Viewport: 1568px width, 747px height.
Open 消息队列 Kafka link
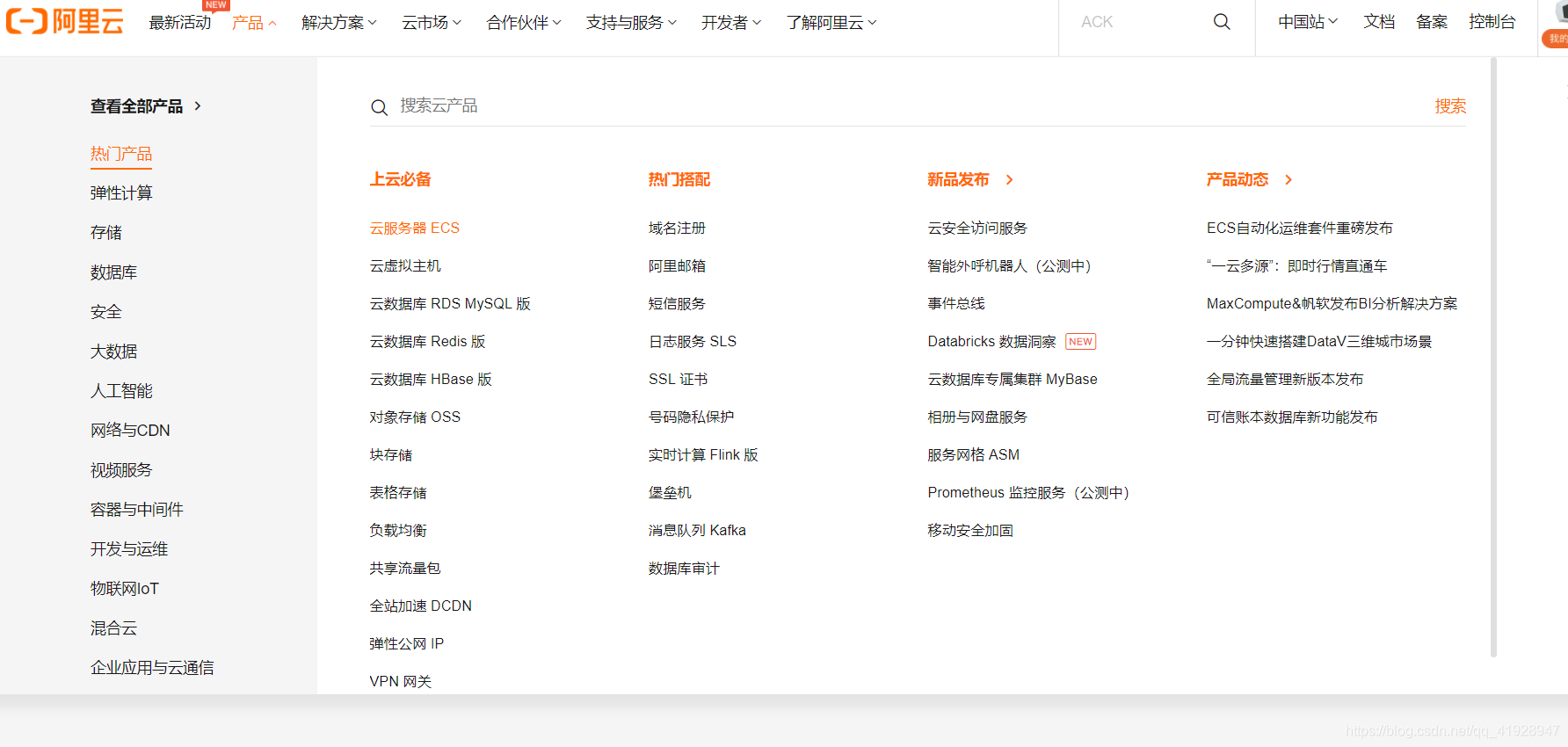pyautogui.click(x=697, y=531)
